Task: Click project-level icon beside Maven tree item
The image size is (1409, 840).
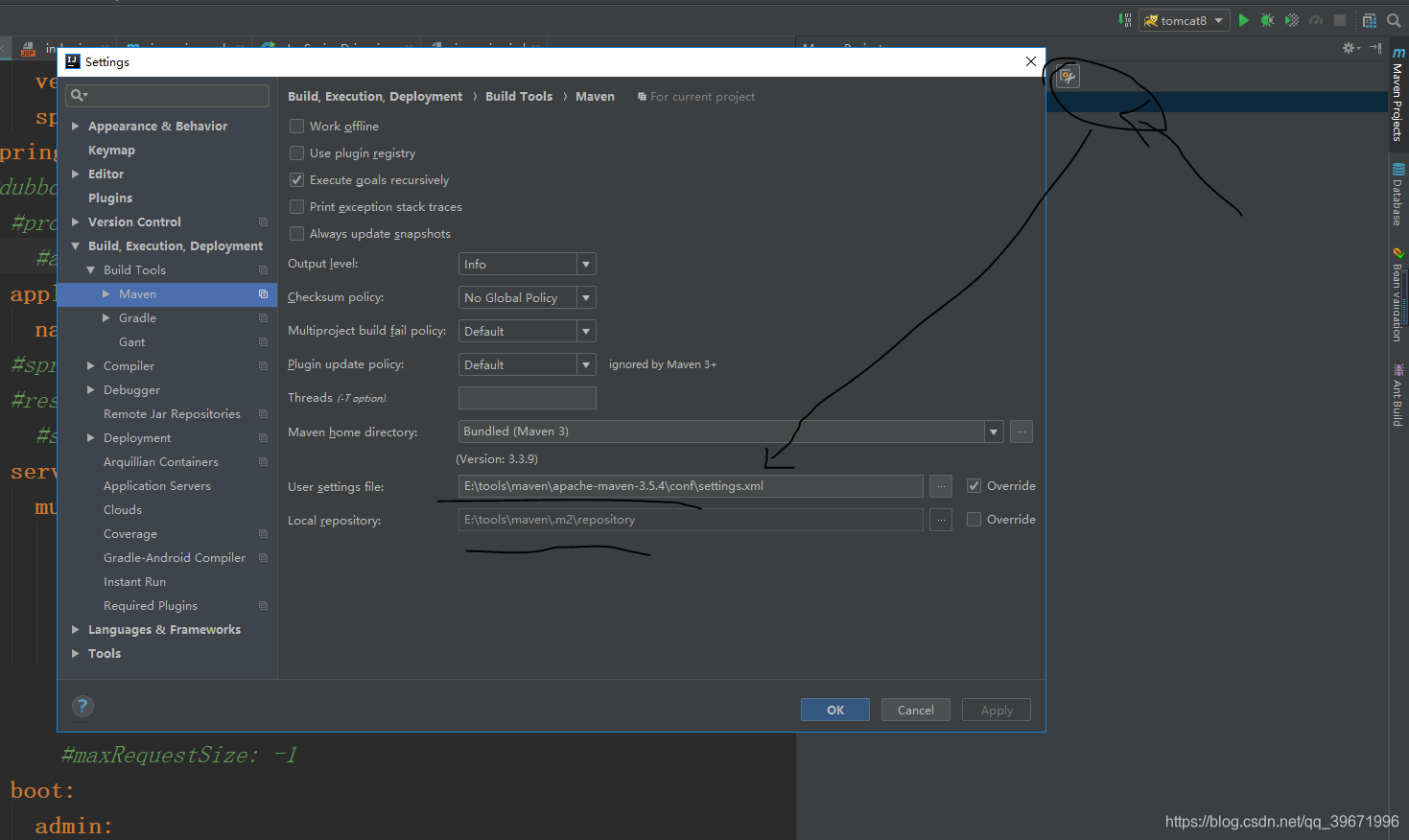Action: [263, 294]
